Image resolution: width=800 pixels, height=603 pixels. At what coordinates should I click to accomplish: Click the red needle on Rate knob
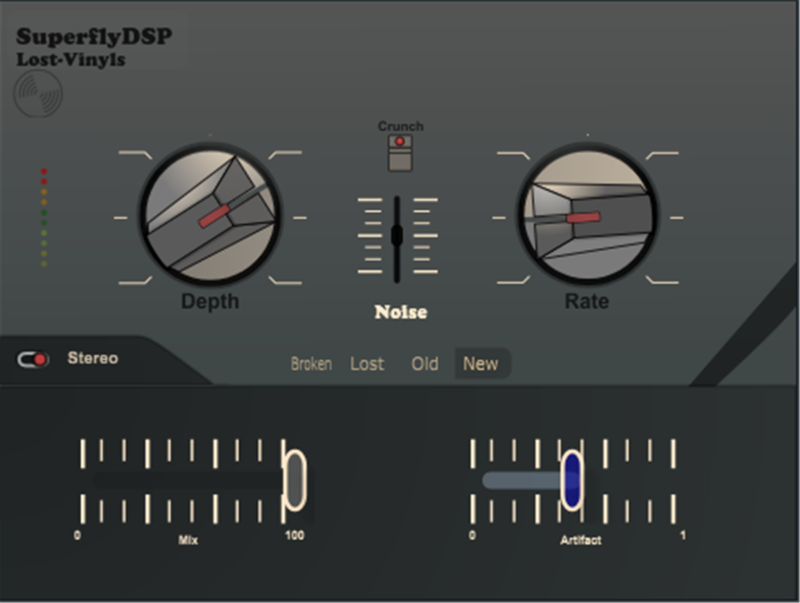tap(585, 217)
